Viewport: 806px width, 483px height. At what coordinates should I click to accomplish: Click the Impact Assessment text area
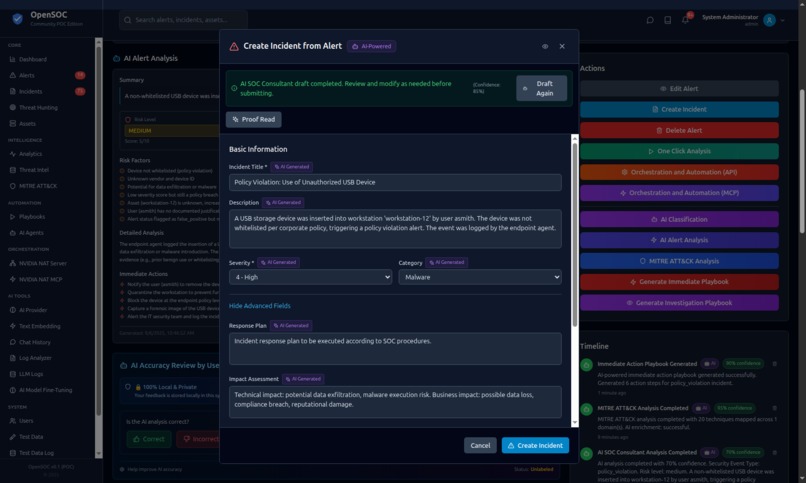coord(395,402)
